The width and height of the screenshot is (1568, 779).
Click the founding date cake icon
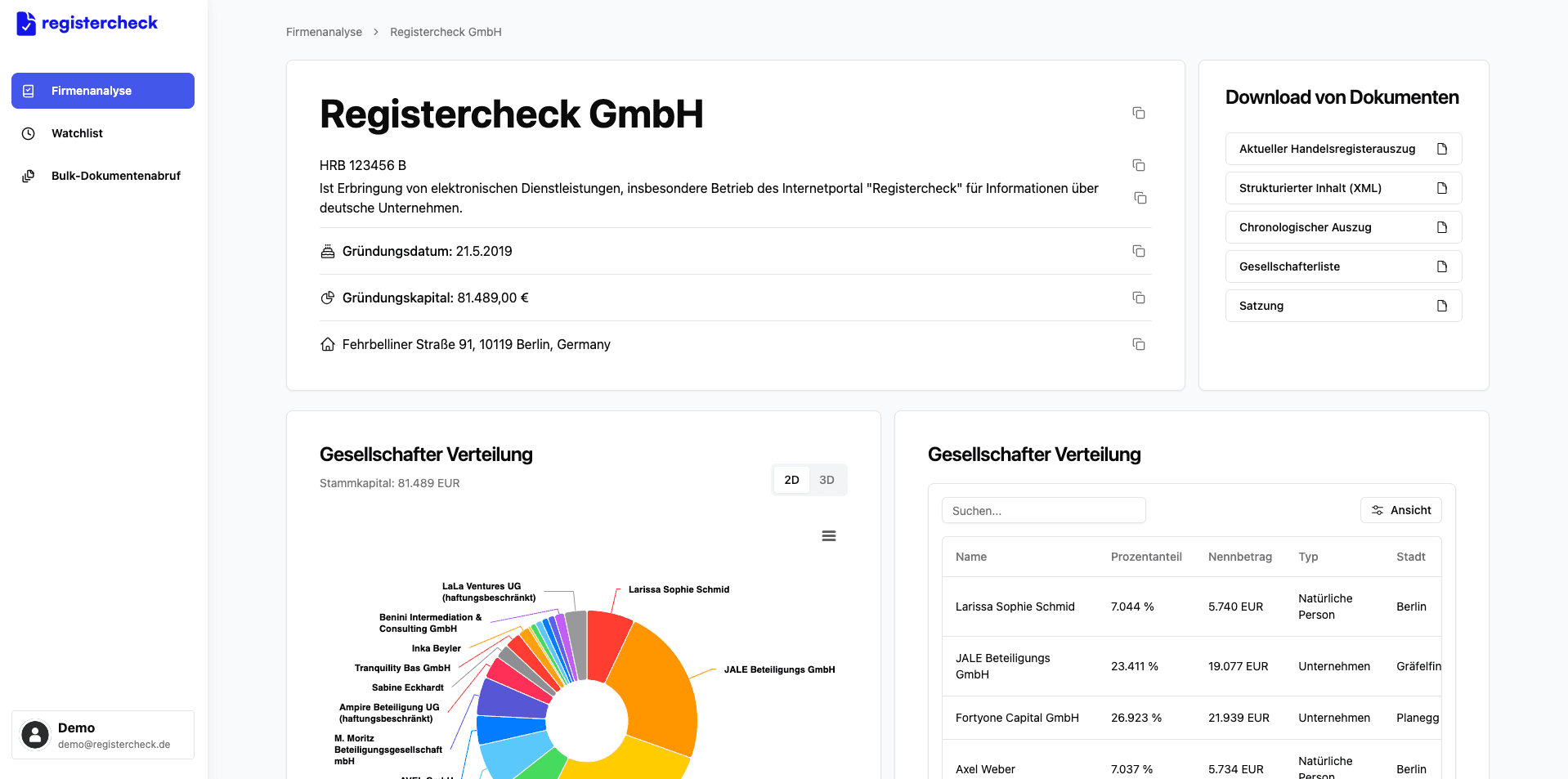tap(328, 251)
